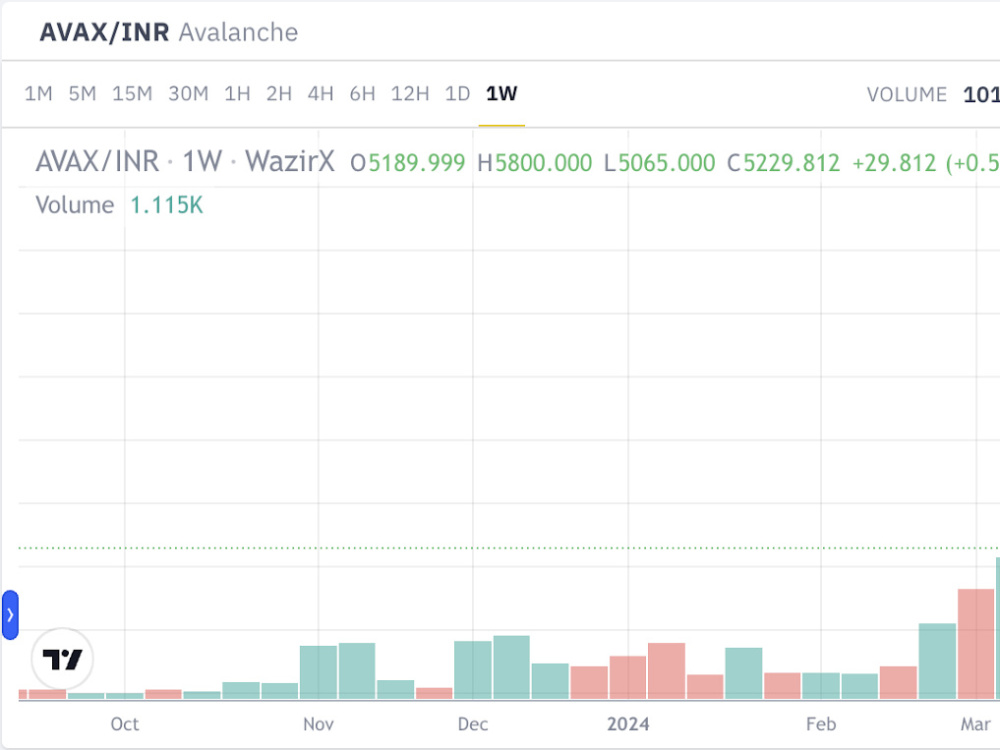Click the volume value 1.115K
Screen dimensions: 1000x750
pyautogui.click(x=166, y=205)
